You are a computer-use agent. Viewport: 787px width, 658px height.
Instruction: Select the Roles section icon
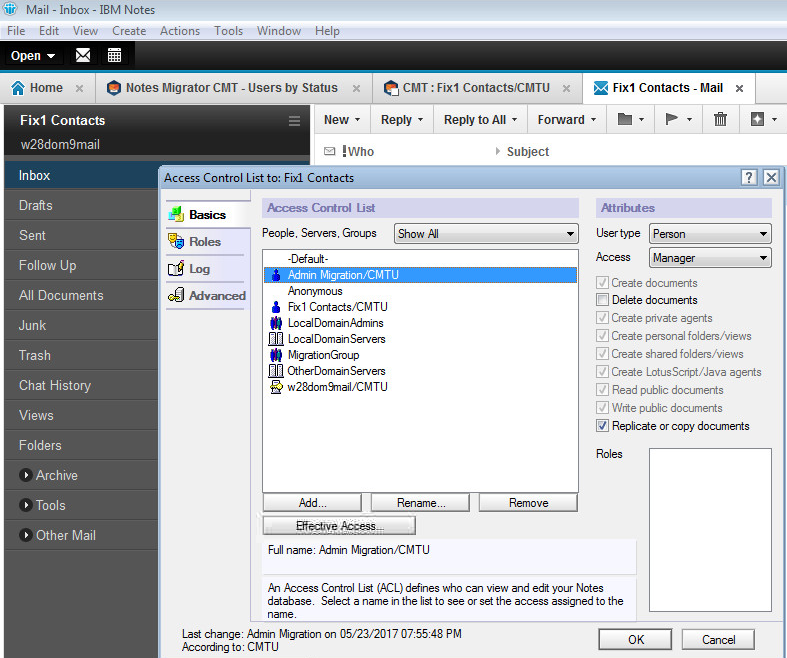(176, 241)
